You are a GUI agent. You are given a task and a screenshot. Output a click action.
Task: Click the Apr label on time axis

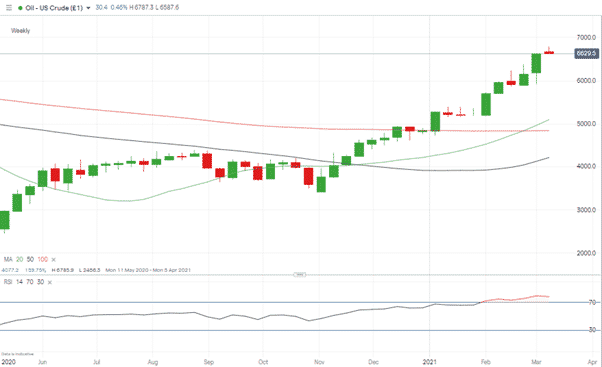click(592, 362)
